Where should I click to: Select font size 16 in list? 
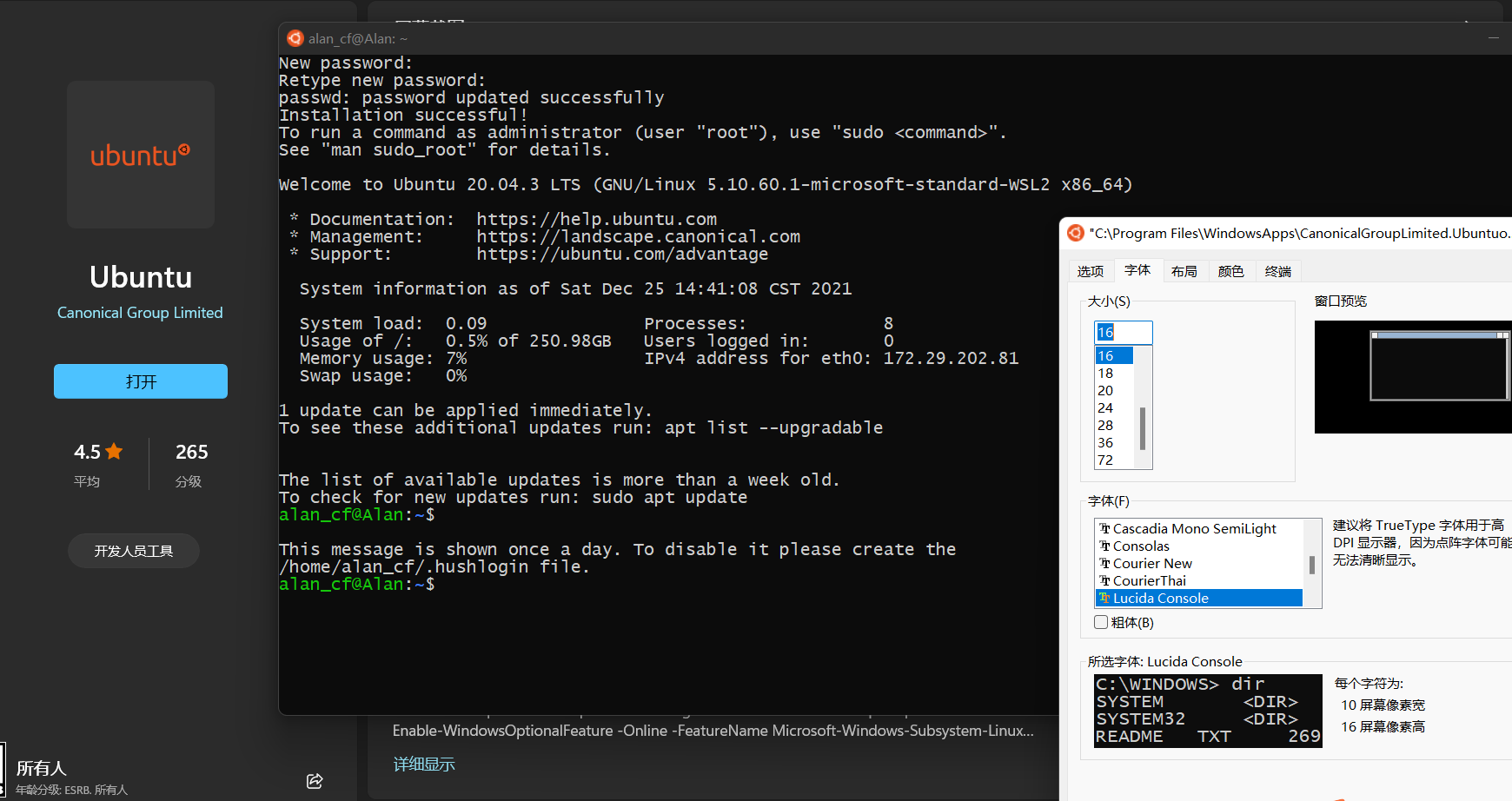coord(1114,355)
